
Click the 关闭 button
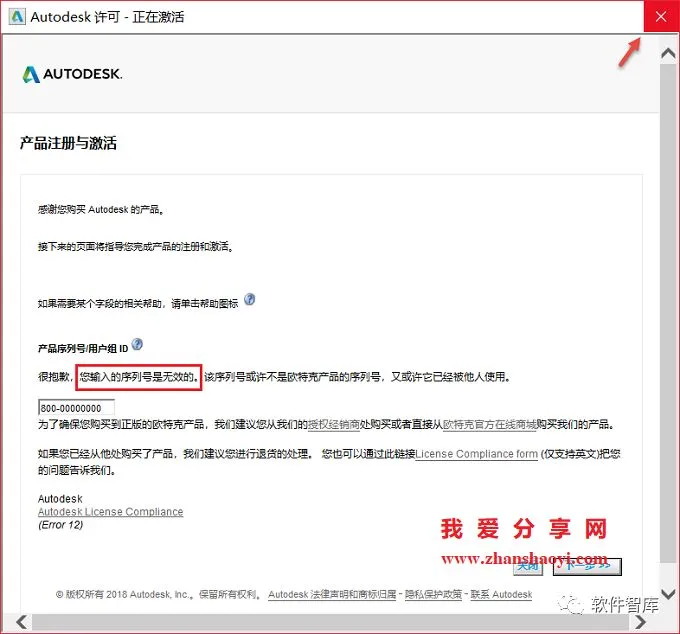click(x=528, y=567)
